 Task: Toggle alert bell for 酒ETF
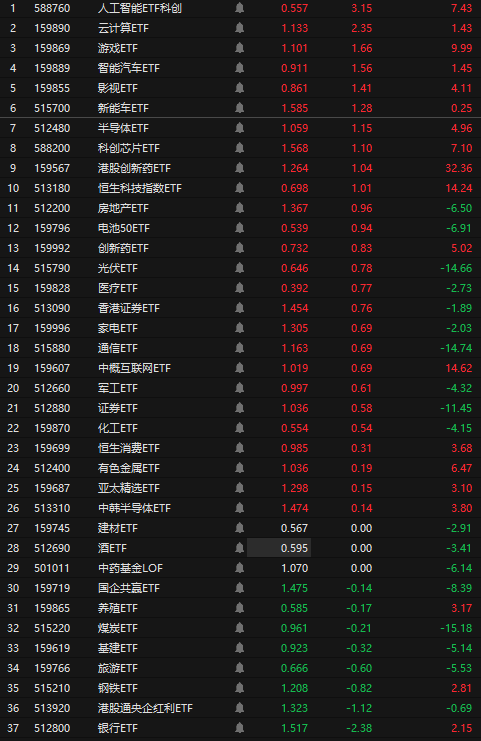tap(240, 548)
